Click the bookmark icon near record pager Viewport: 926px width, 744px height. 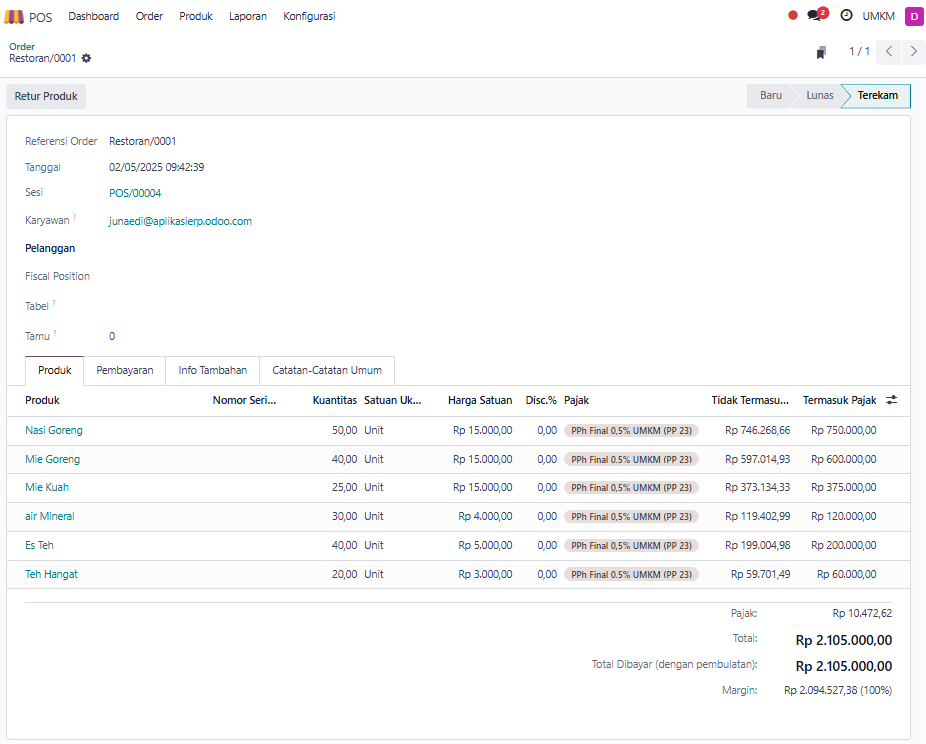click(x=821, y=53)
